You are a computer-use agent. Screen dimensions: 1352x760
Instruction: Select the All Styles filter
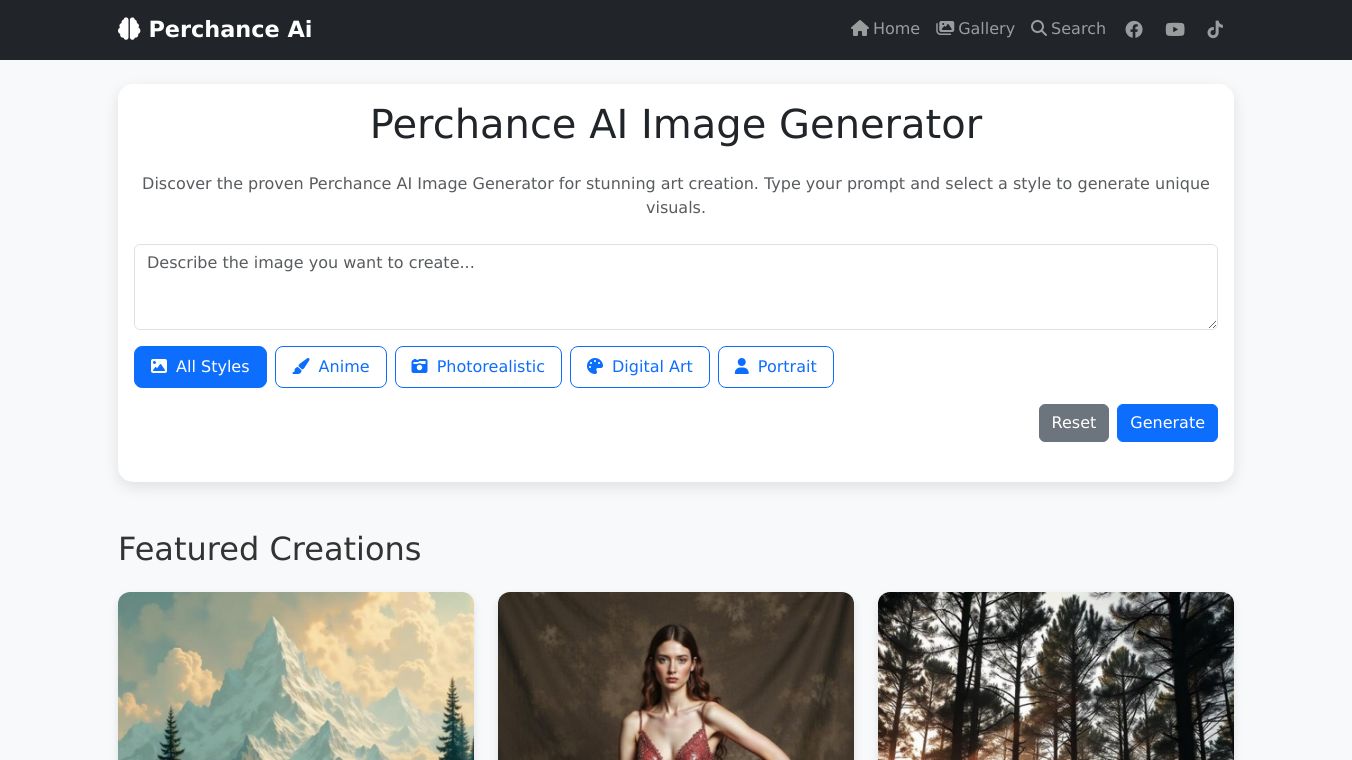click(200, 367)
